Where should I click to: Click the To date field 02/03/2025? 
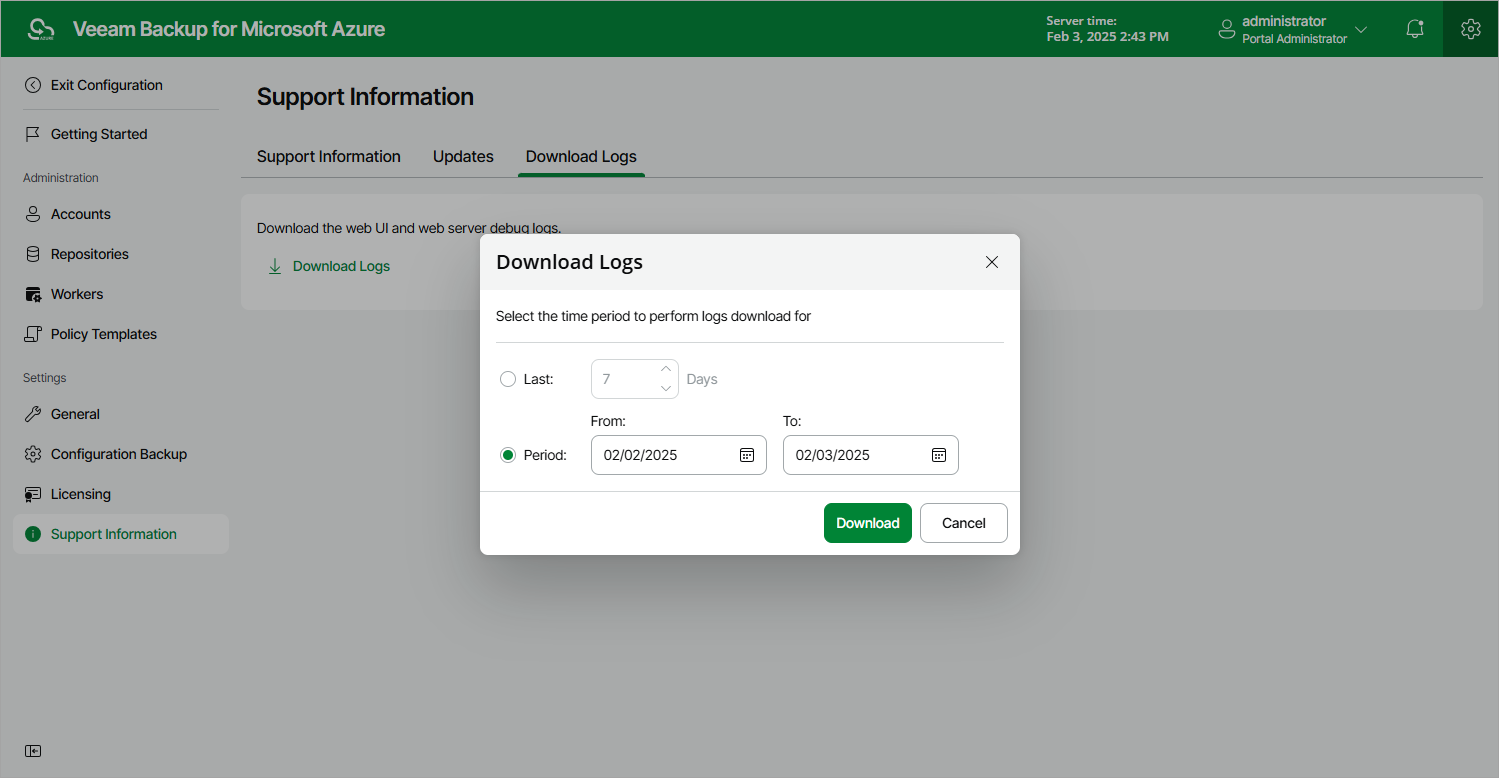(x=871, y=455)
